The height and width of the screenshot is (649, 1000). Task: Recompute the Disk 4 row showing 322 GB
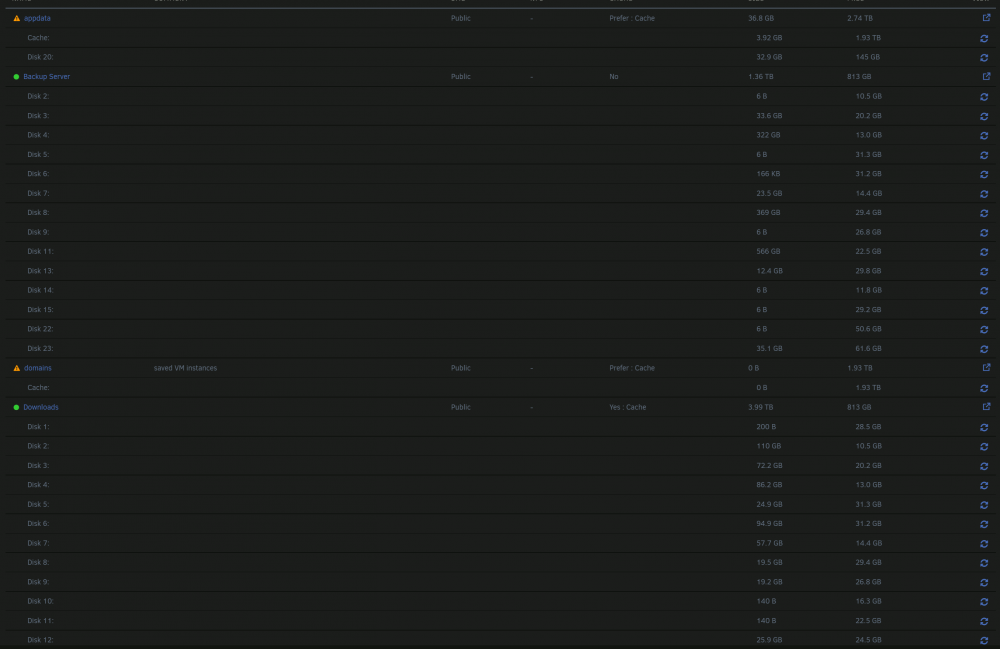point(984,135)
